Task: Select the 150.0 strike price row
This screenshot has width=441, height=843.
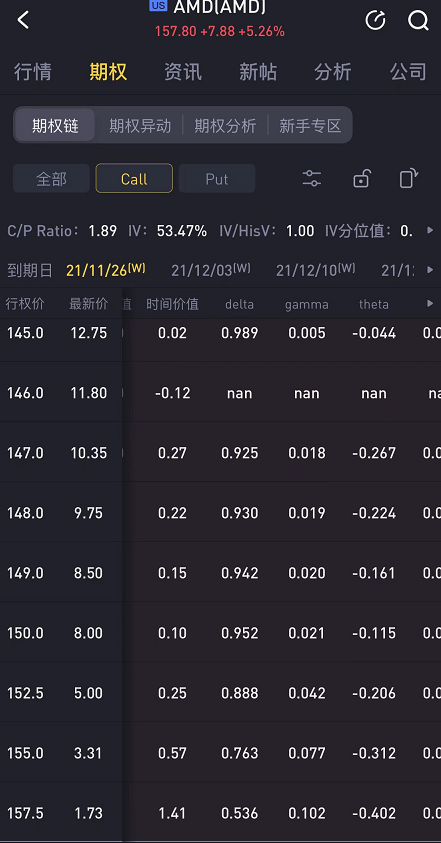Action: (220, 633)
